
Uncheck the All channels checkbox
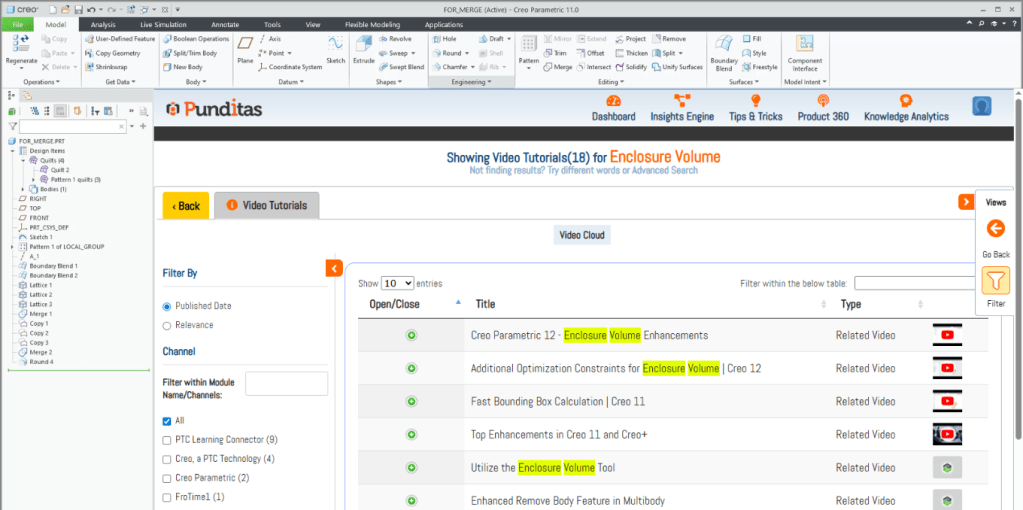167,421
